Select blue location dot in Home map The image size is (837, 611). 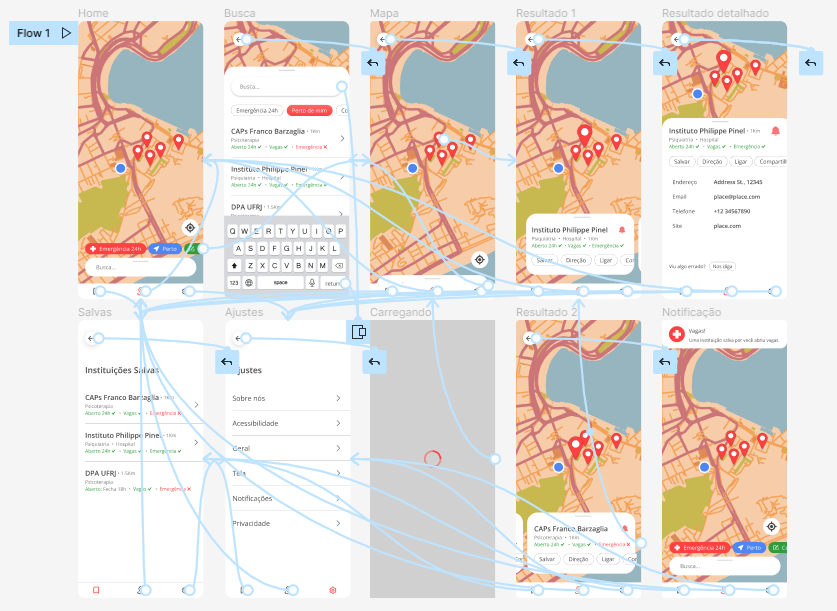121,168
